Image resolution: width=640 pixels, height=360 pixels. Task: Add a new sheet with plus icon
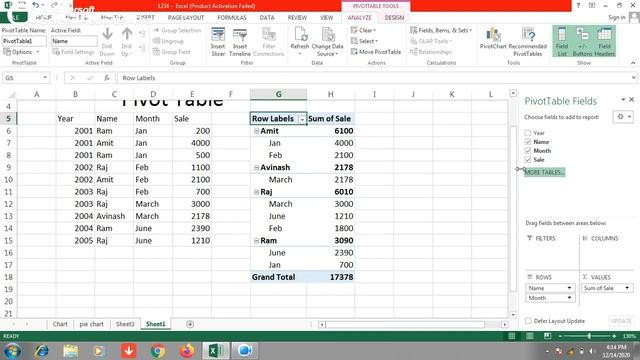click(x=190, y=324)
